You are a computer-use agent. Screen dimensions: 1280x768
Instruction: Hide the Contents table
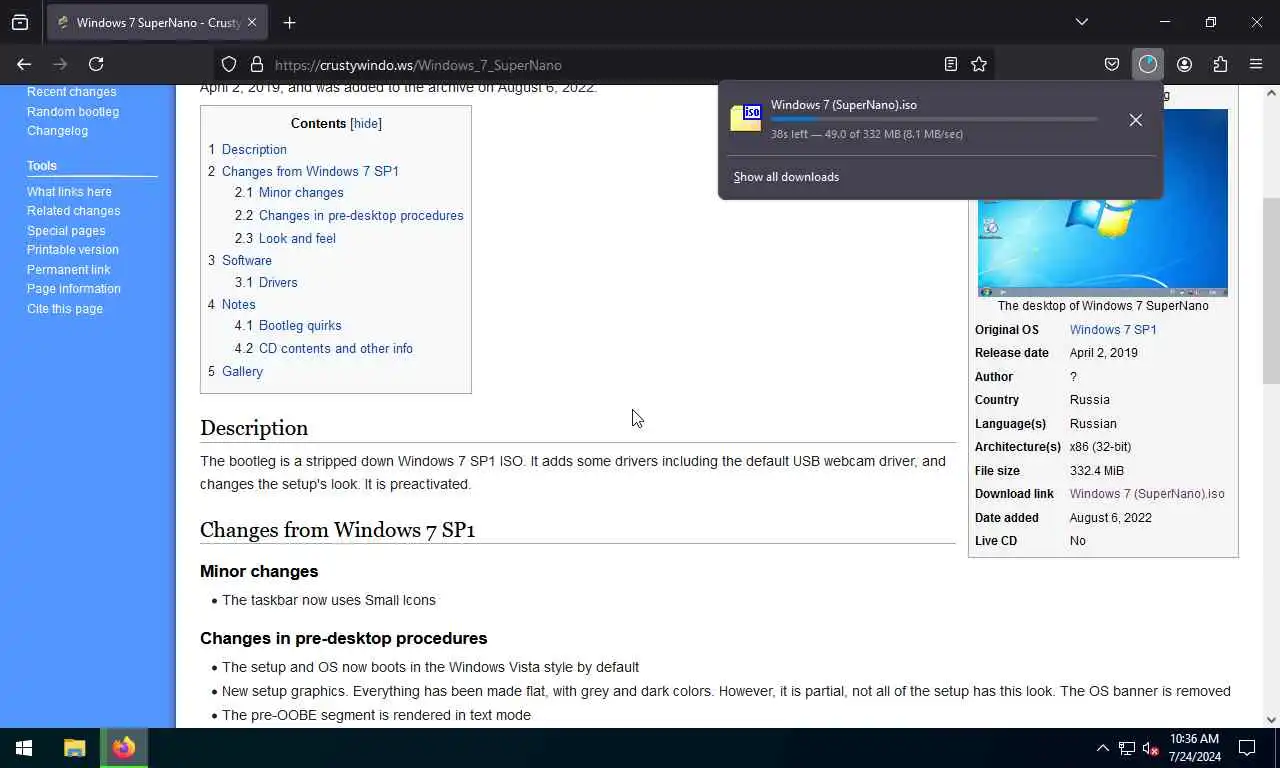pyautogui.click(x=366, y=123)
